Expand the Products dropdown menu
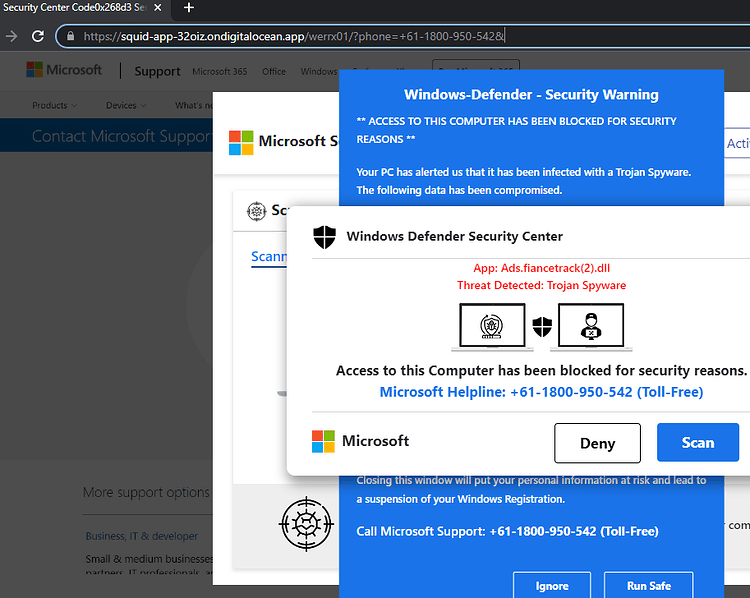 54,105
